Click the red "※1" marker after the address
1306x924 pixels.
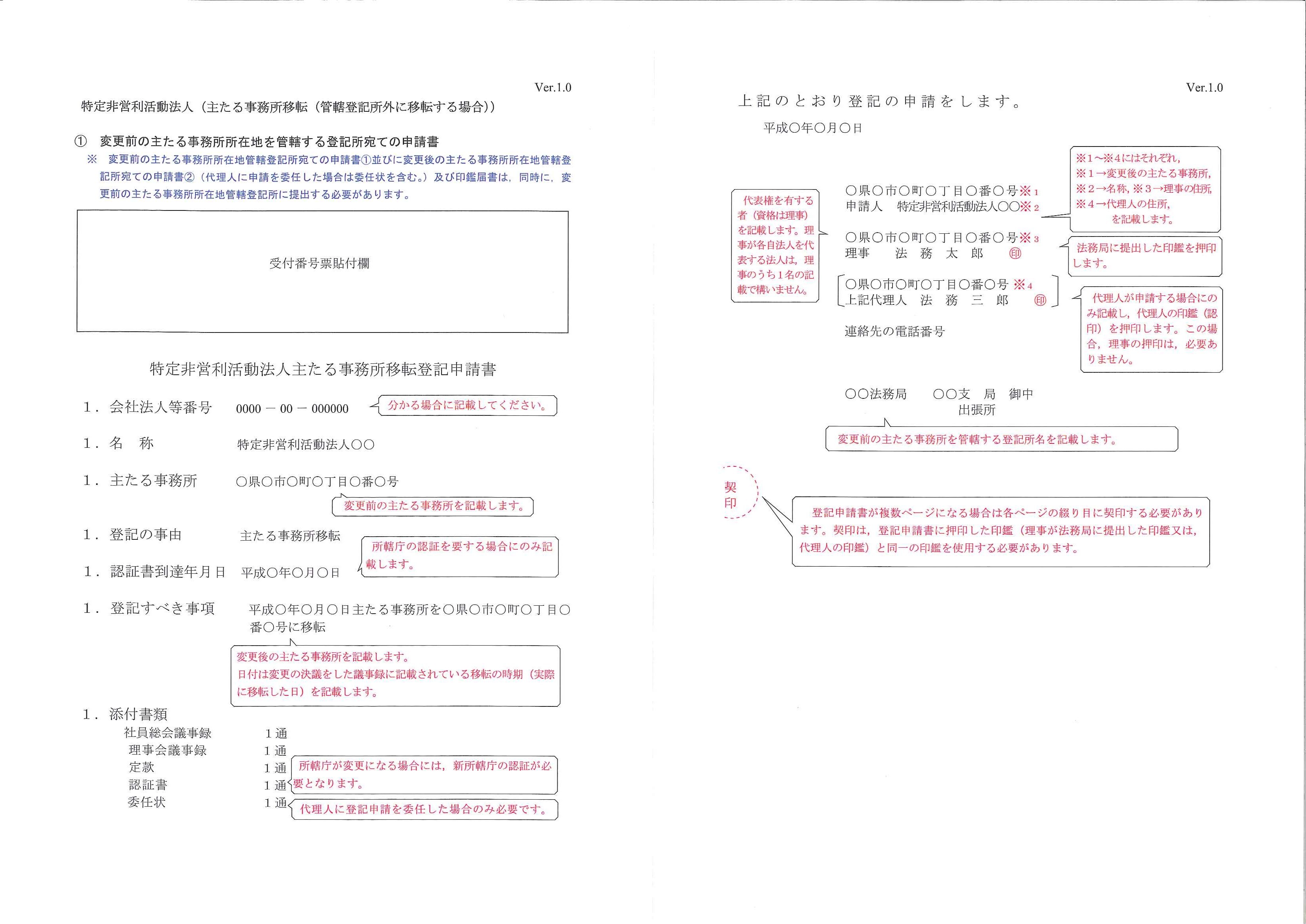pyautogui.click(x=1029, y=191)
